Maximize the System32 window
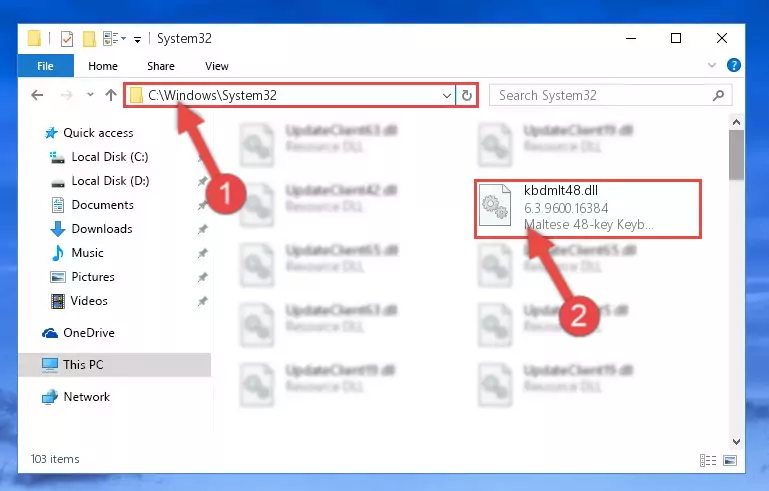 (676, 38)
